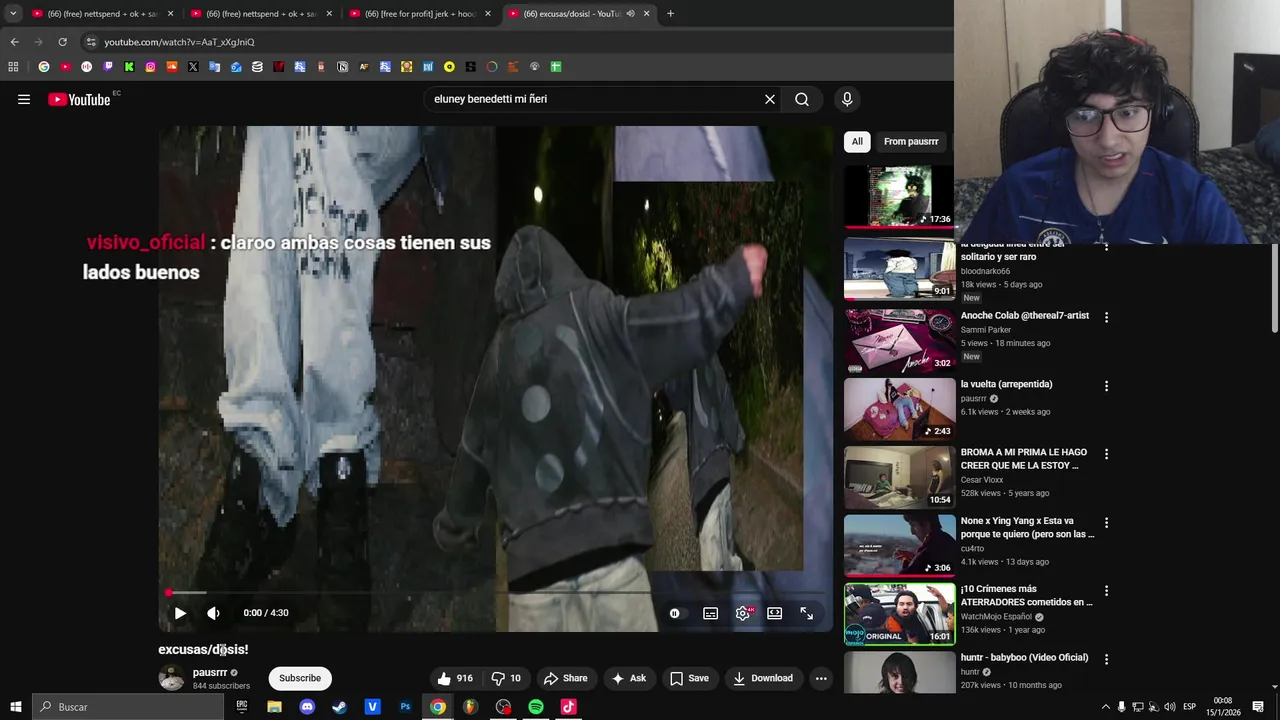Select the From pausrrr filter chip
The width and height of the screenshot is (1280, 720).
coord(911,141)
